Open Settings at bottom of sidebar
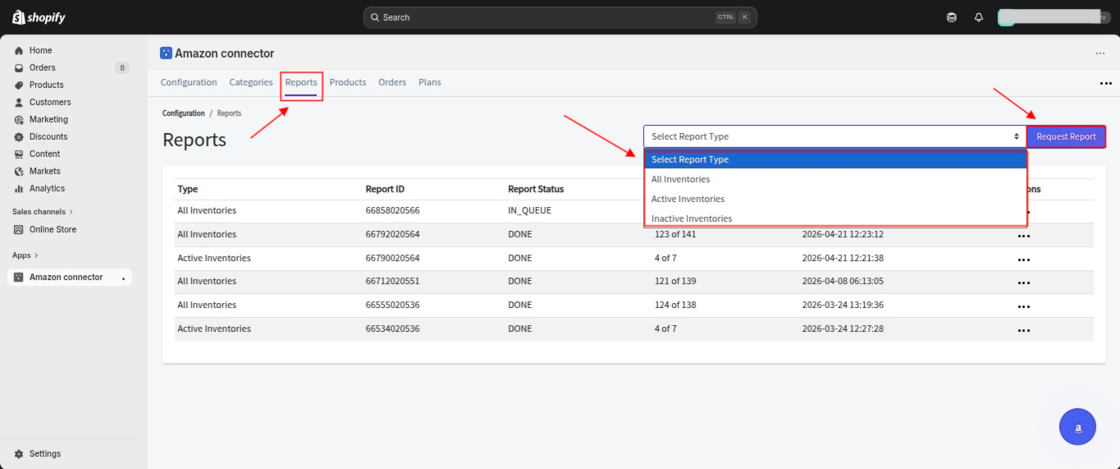Image resolution: width=1120 pixels, height=469 pixels. tap(44, 454)
